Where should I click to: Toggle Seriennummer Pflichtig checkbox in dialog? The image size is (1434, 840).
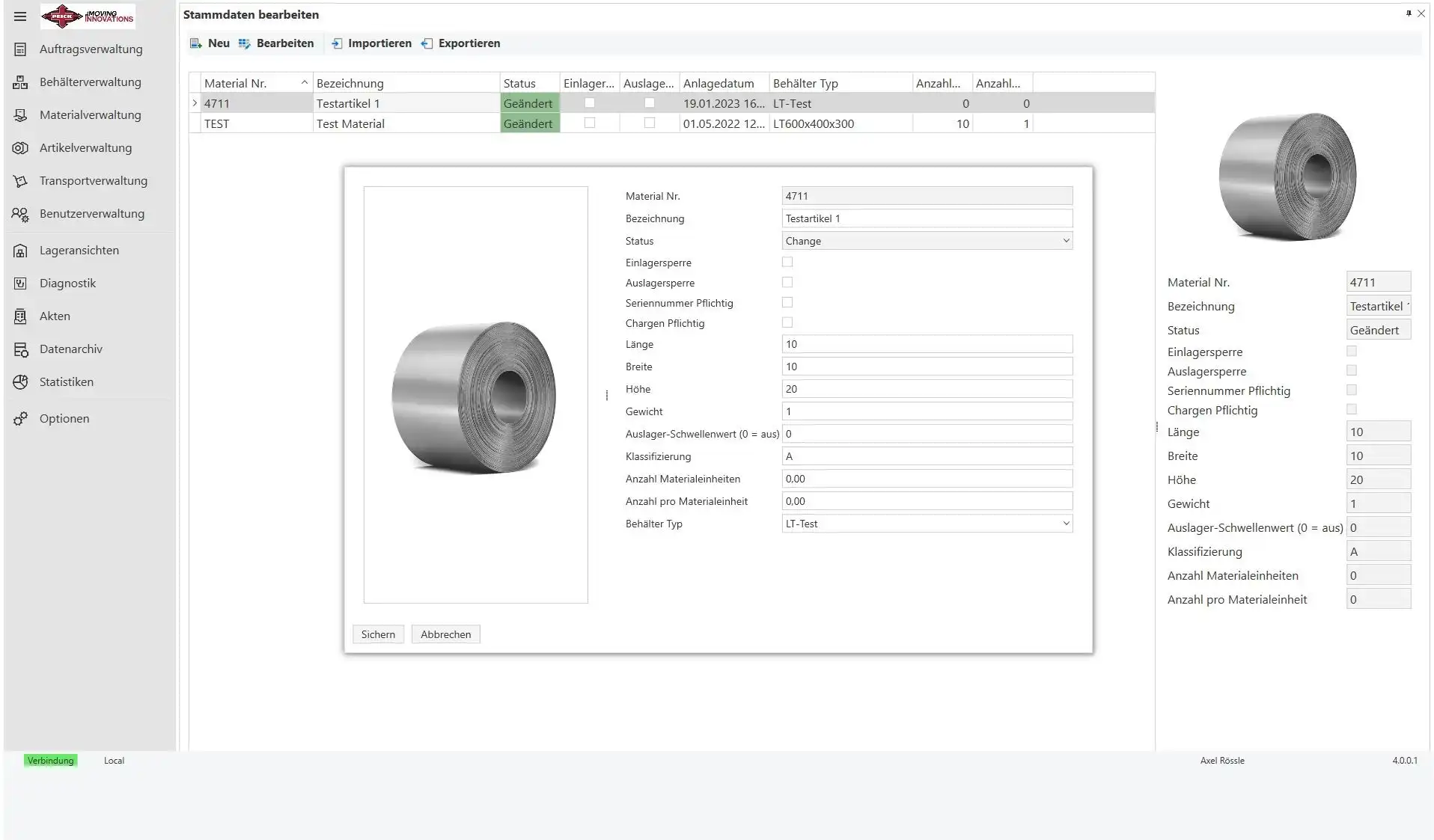(x=787, y=303)
